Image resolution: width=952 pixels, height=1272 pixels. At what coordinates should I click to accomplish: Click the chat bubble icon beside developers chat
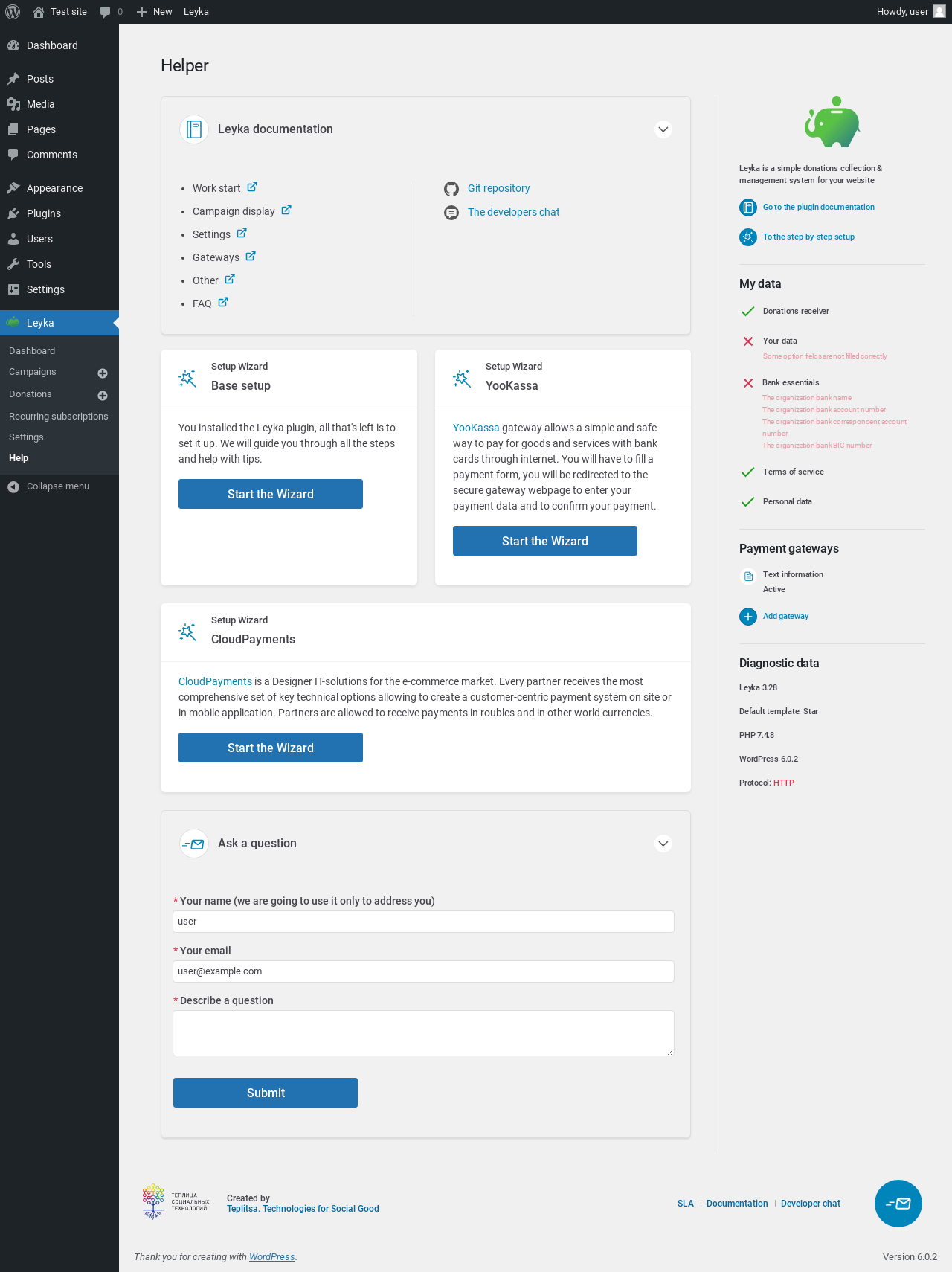point(451,213)
